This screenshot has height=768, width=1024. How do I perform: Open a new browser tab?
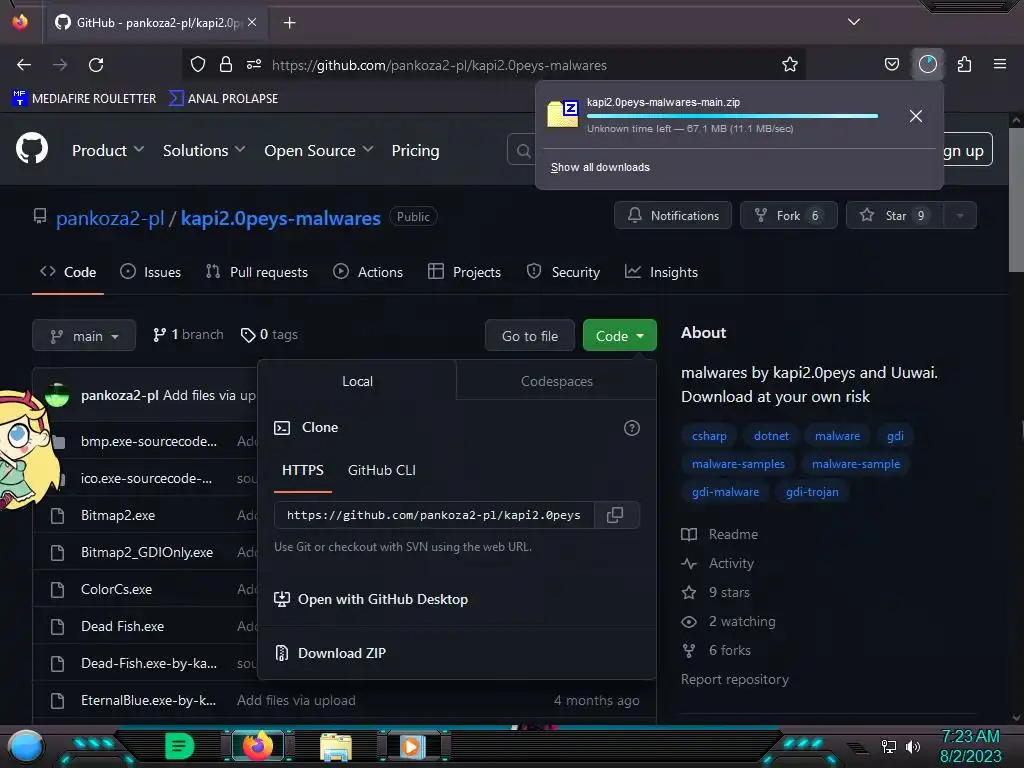[289, 23]
